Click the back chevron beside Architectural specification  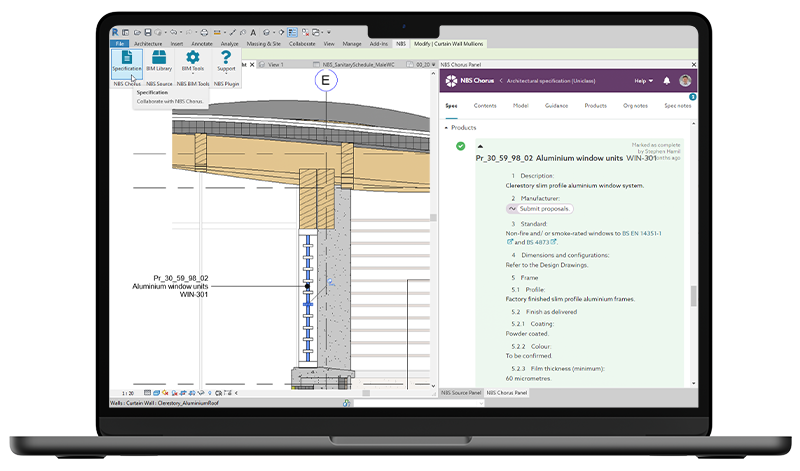(x=501, y=81)
